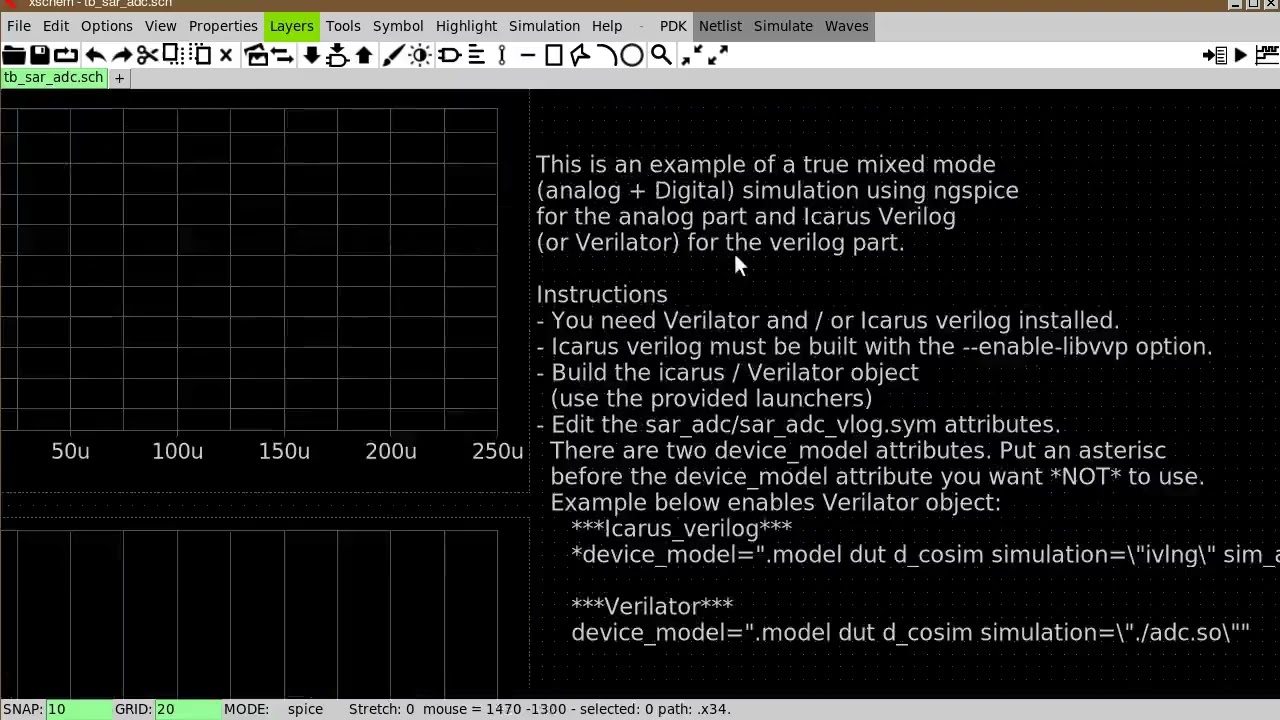Screen dimensions: 1280x720
Task: Select the Insert Arc tool
Action: (x=605, y=55)
